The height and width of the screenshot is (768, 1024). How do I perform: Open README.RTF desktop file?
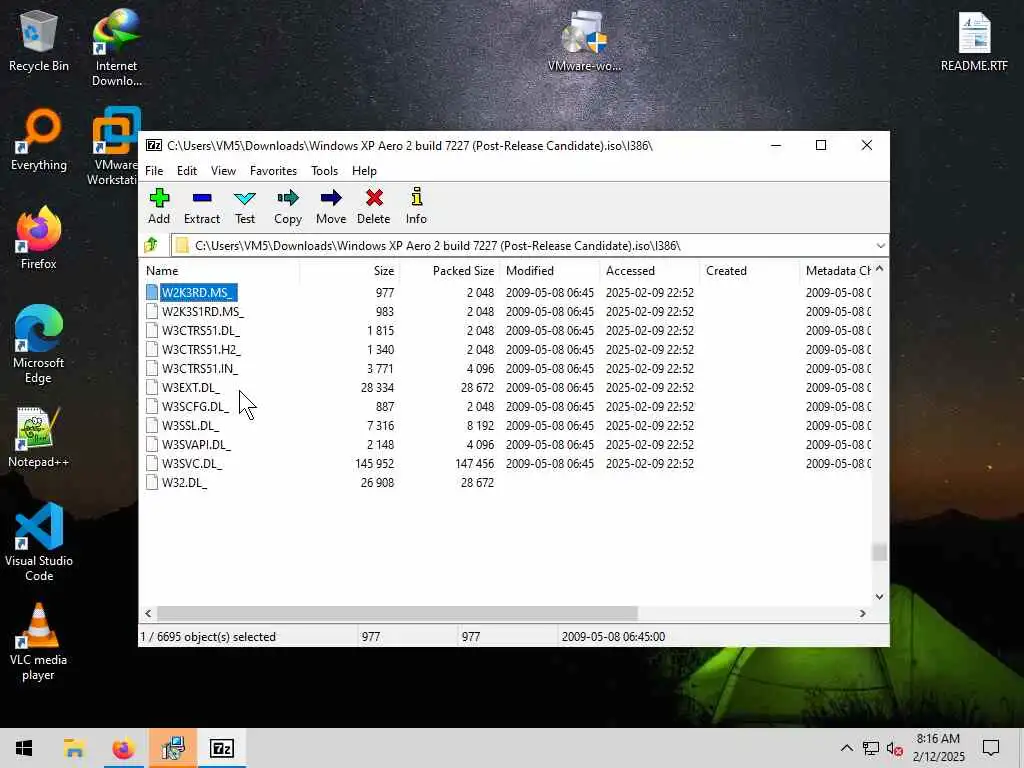coord(974,41)
